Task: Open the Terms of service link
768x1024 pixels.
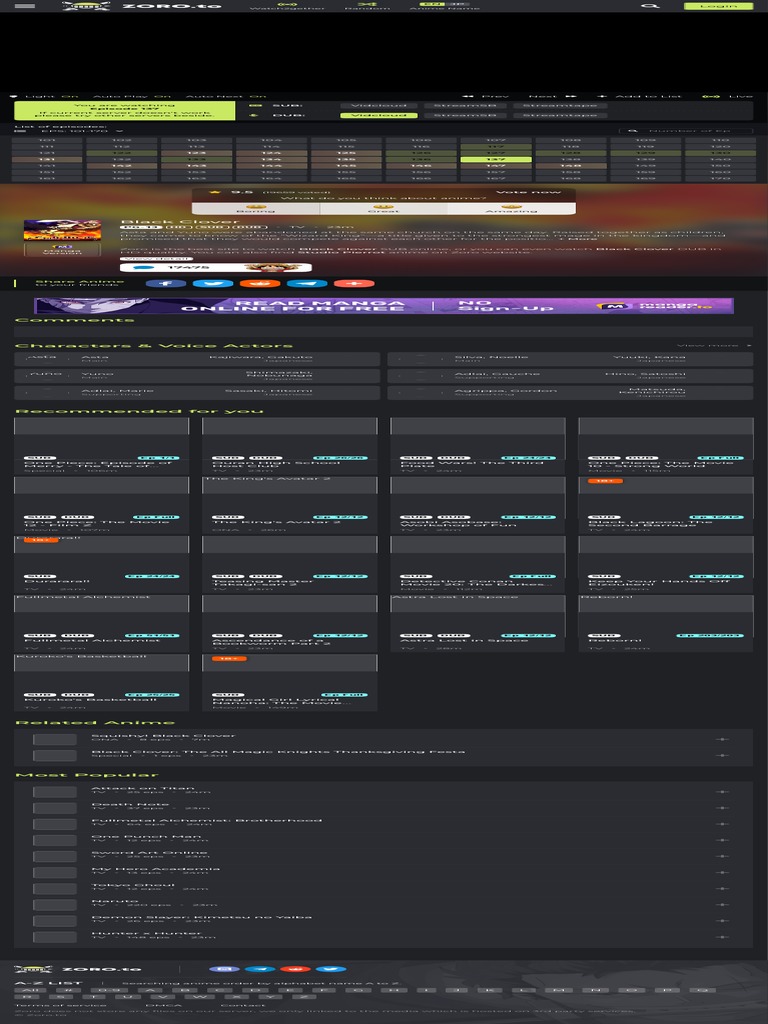Action: (x=61, y=1005)
